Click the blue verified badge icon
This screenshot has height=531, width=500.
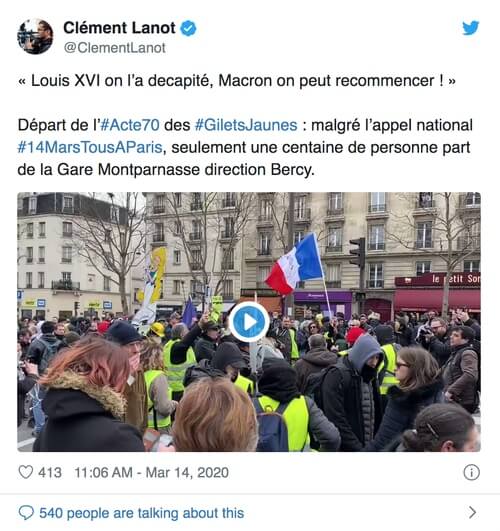188,28
